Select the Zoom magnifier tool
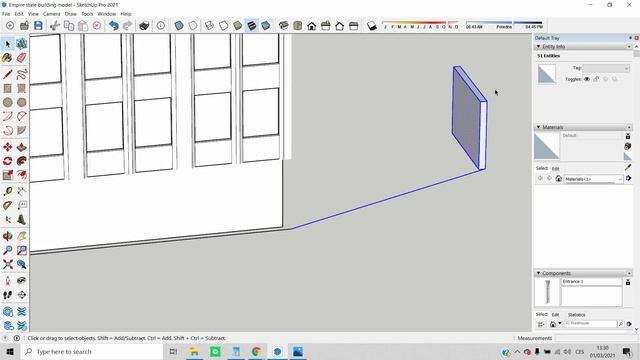Screen dimensions: 640x360 click(x=8, y=250)
